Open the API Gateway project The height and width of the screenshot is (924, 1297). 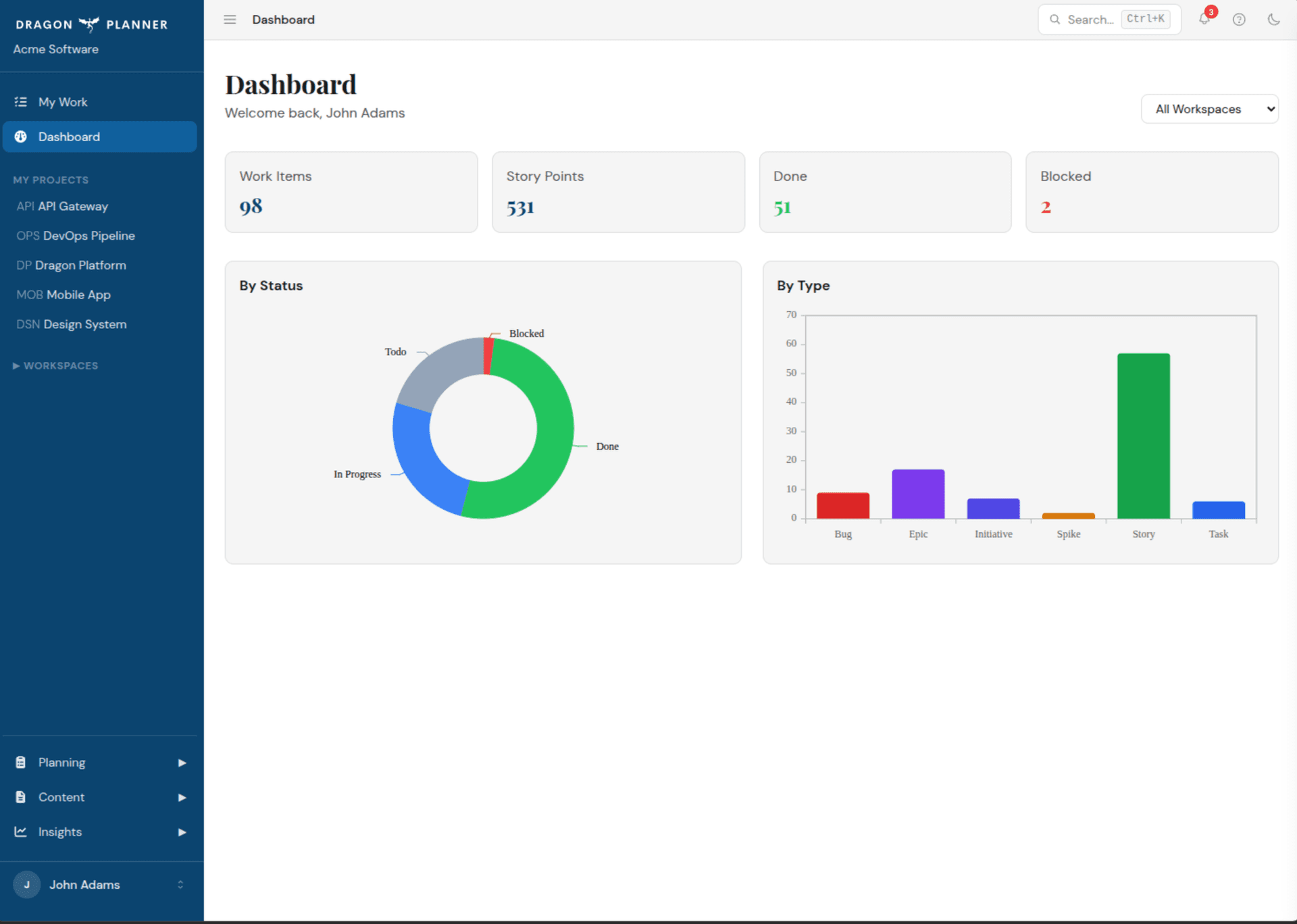tap(62, 206)
